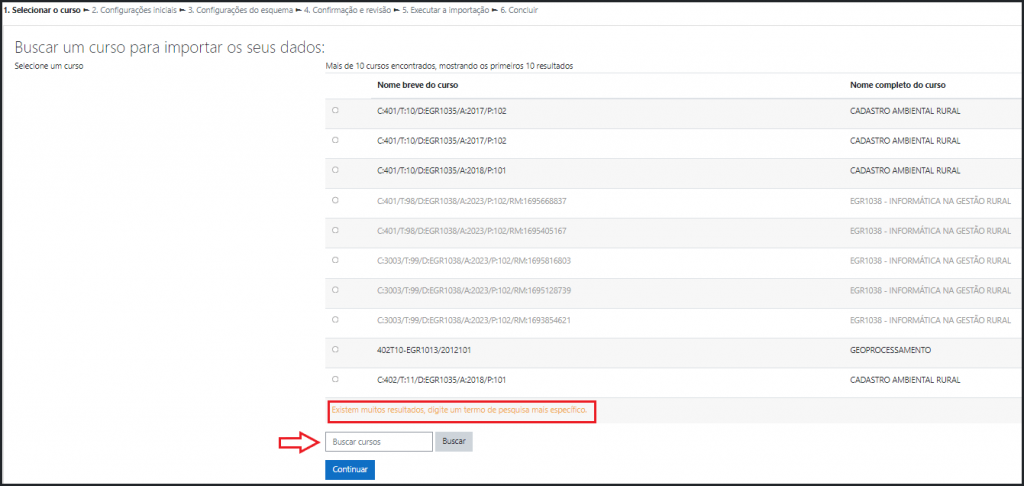1024x486 pixels.
Task: Select radio for course C:402/T:11/D:EGR1035/A:2018/P:101
Action: (x=335, y=380)
